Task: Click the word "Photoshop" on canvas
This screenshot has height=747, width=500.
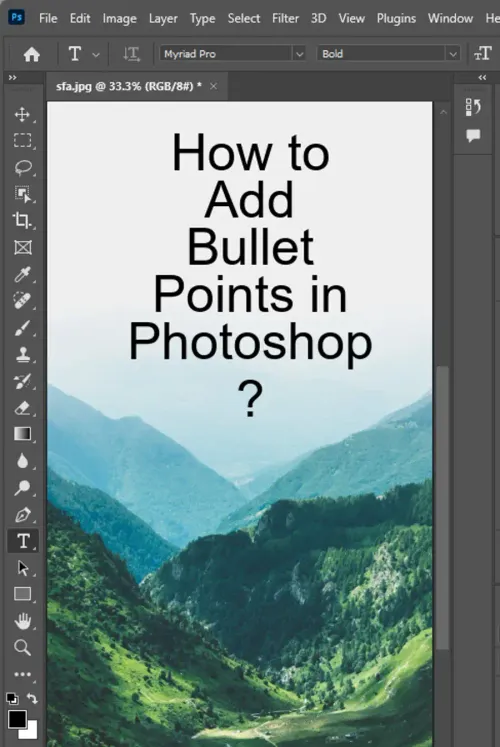Action: (250, 344)
